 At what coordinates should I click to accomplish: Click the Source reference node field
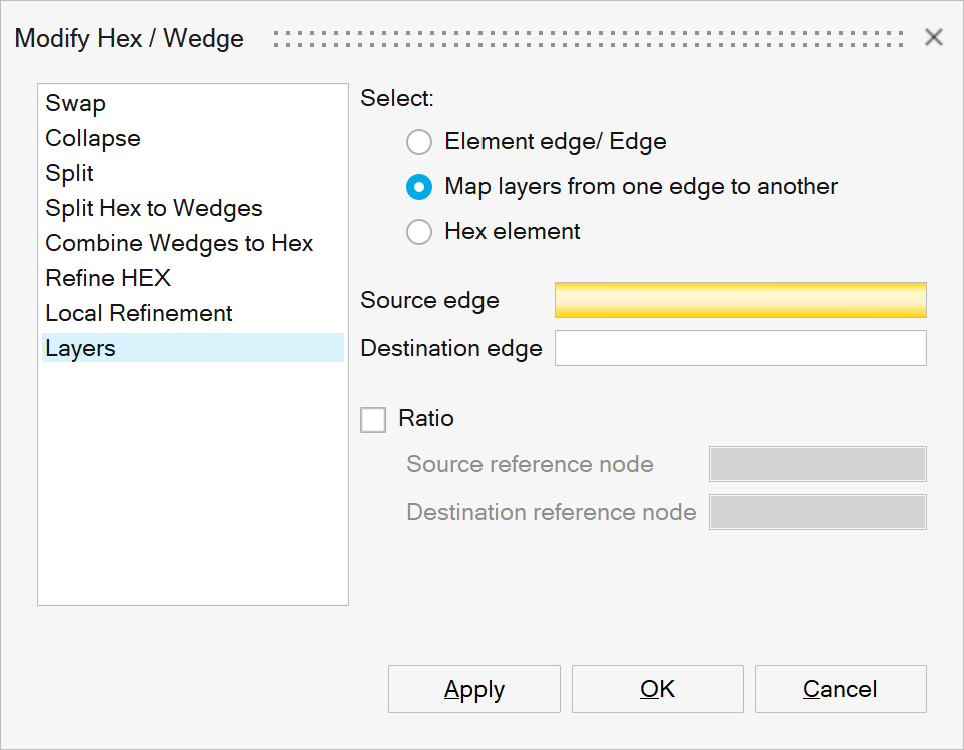pos(817,464)
